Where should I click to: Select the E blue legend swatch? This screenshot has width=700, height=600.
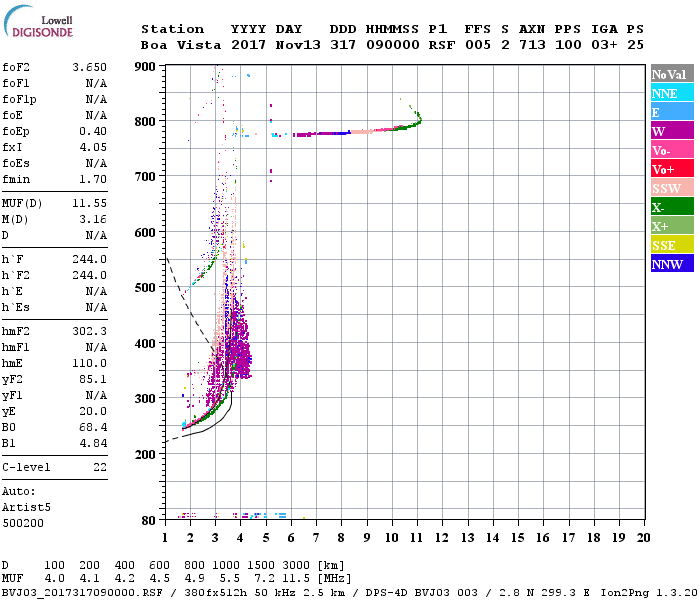672,112
